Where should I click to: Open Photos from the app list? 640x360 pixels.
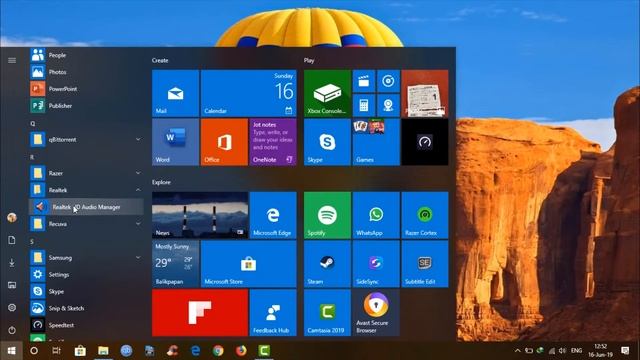[x=87, y=72]
